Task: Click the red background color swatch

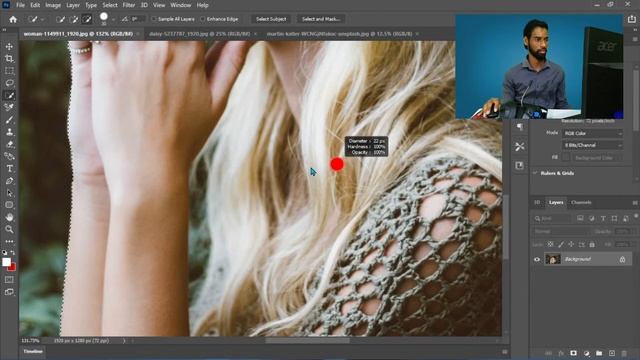Action: tap(13, 267)
